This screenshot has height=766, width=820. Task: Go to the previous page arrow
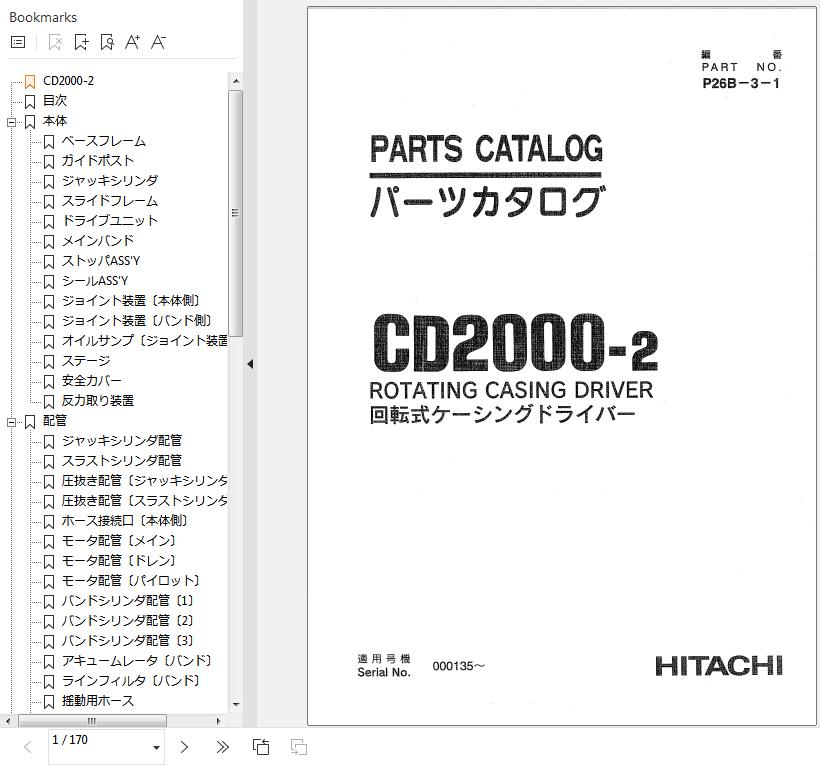[x=28, y=747]
